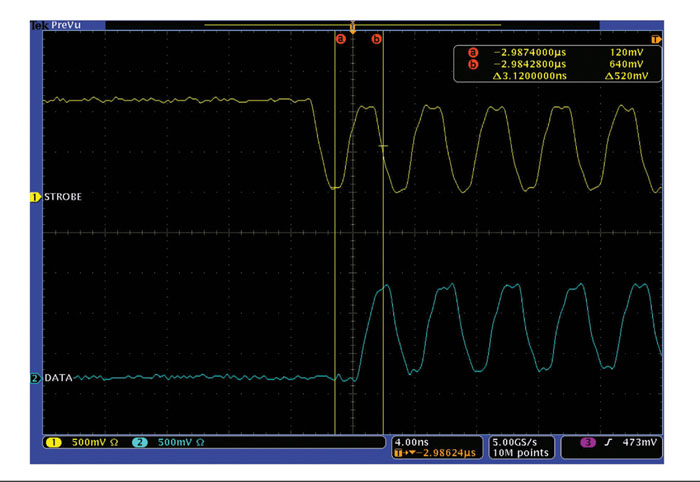The width and height of the screenshot is (700, 482).
Task: Click the Tek logo in top-left corner
Action: (40, 16)
